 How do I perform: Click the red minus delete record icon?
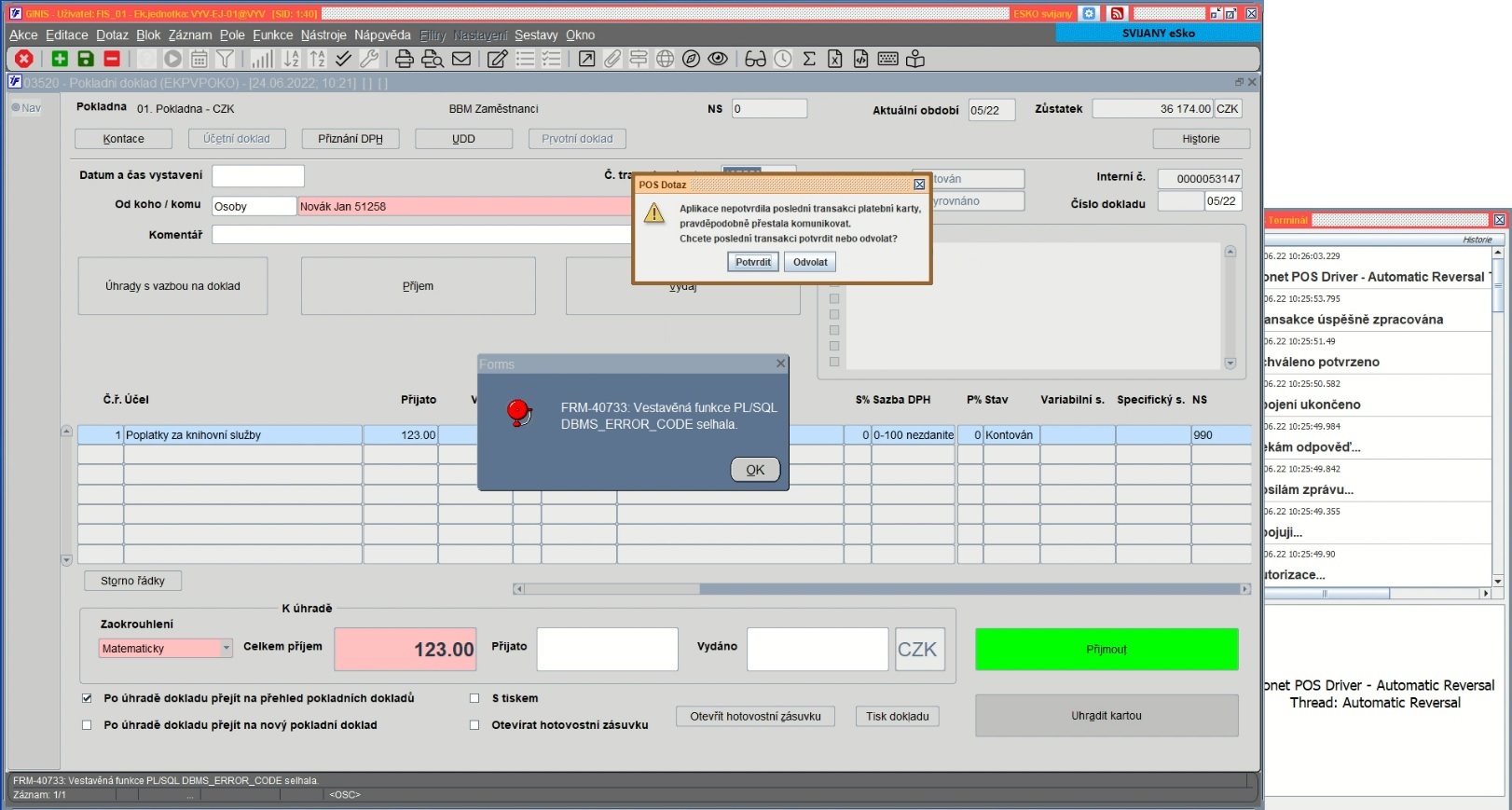[112, 59]
